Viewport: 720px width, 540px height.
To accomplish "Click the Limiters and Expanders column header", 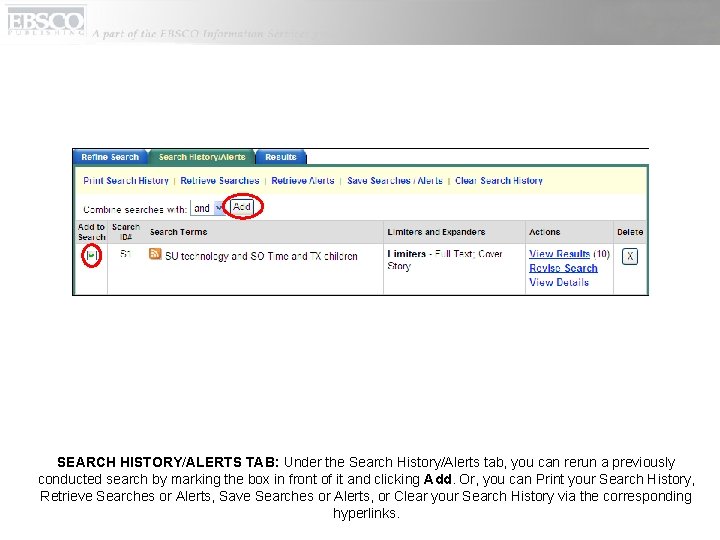I will click(436, 232).
